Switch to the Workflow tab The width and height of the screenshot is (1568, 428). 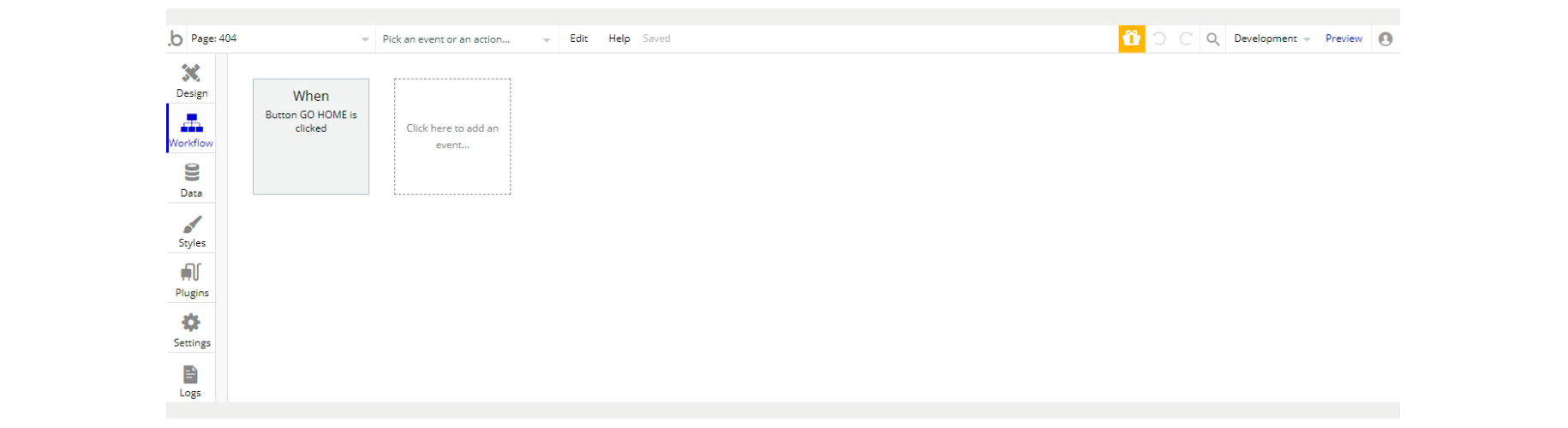coord(191,129)
